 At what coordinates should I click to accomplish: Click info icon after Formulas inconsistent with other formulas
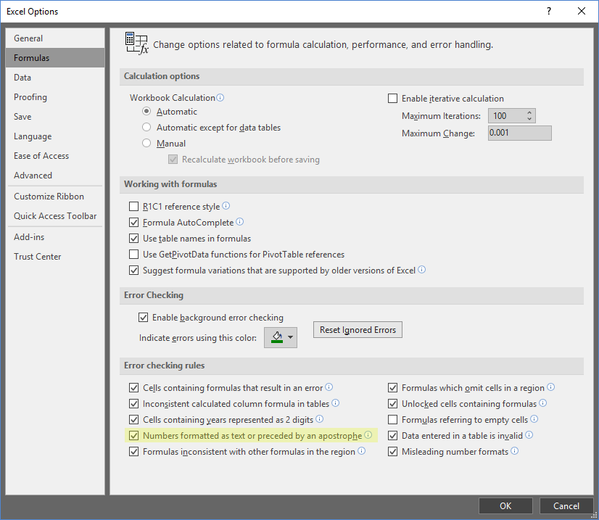click(361, 451)
